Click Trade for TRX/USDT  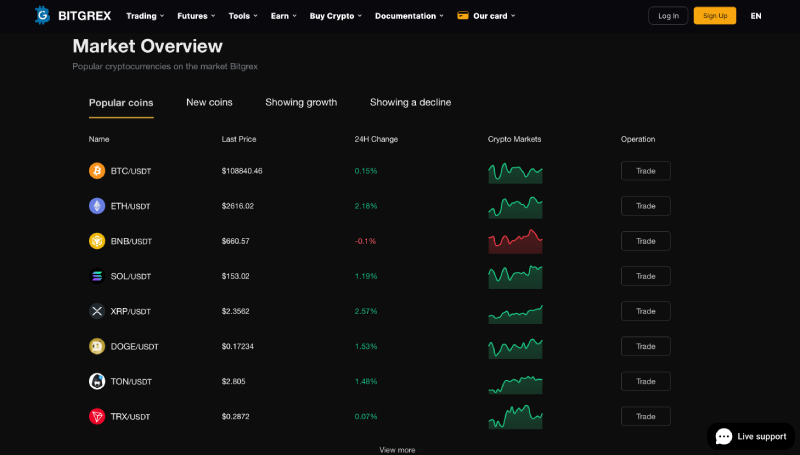[645, 416]
